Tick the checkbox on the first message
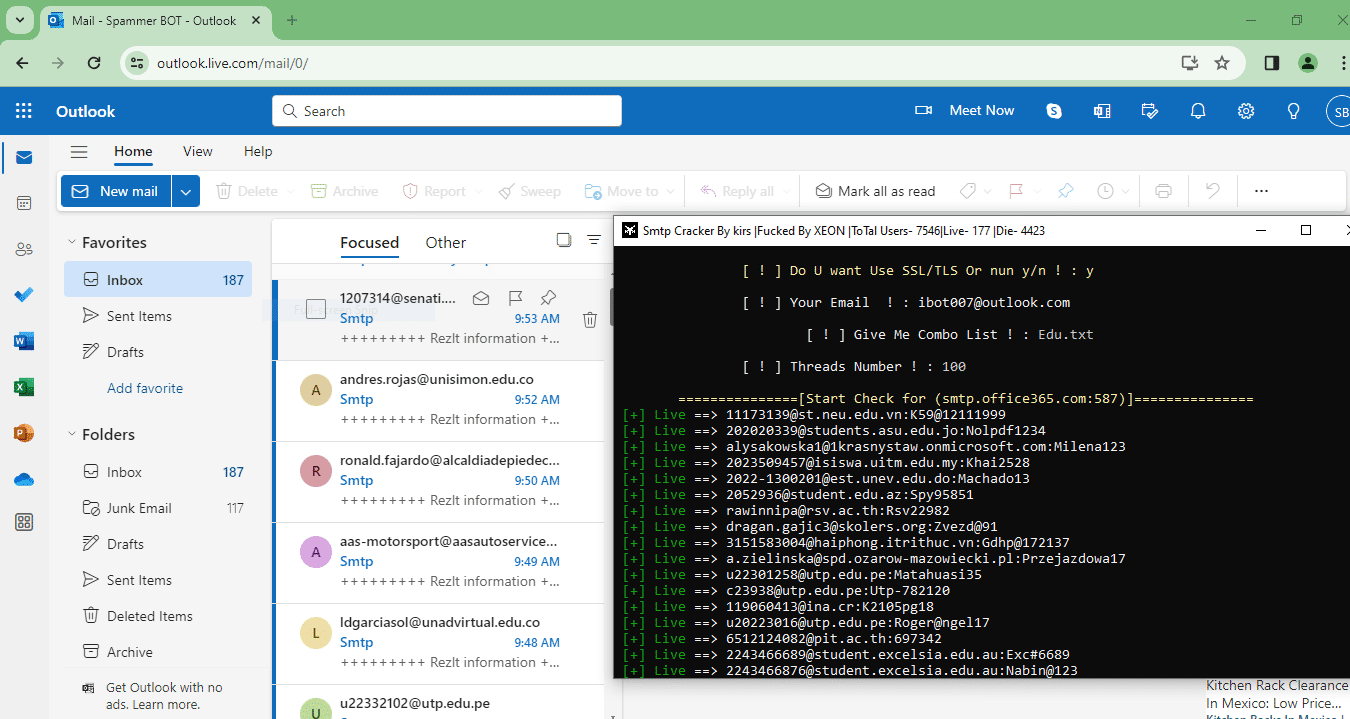This screenshot has height=719, width=1350. (x=316, y=309)
